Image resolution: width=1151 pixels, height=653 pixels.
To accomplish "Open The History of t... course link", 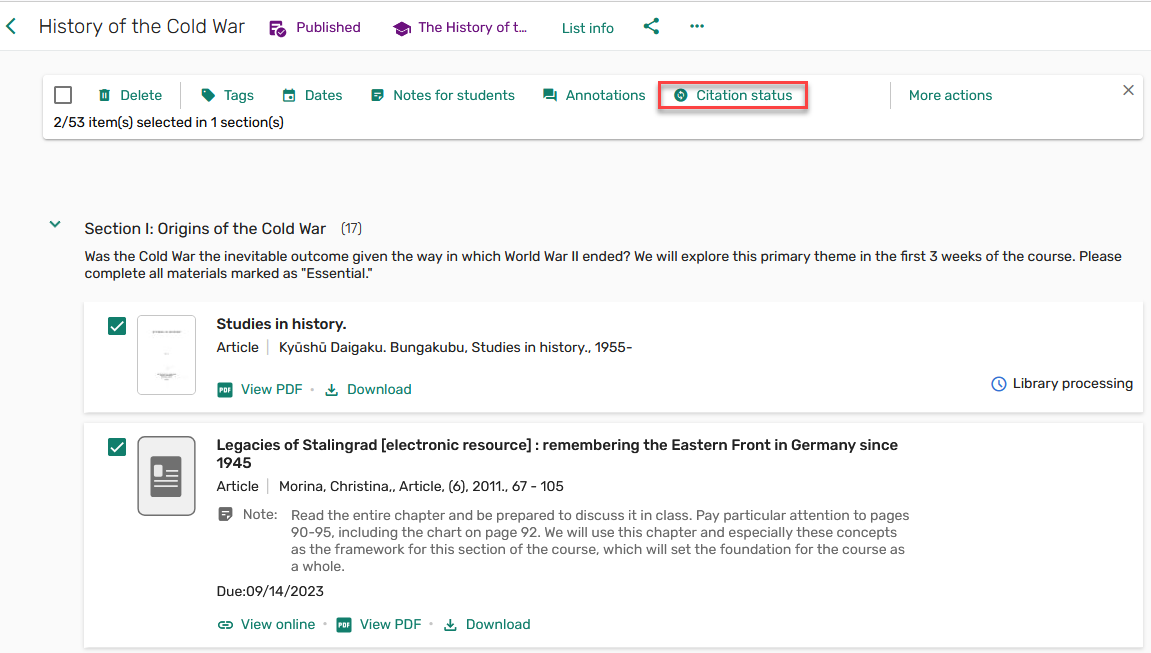I will click(472, 28).
